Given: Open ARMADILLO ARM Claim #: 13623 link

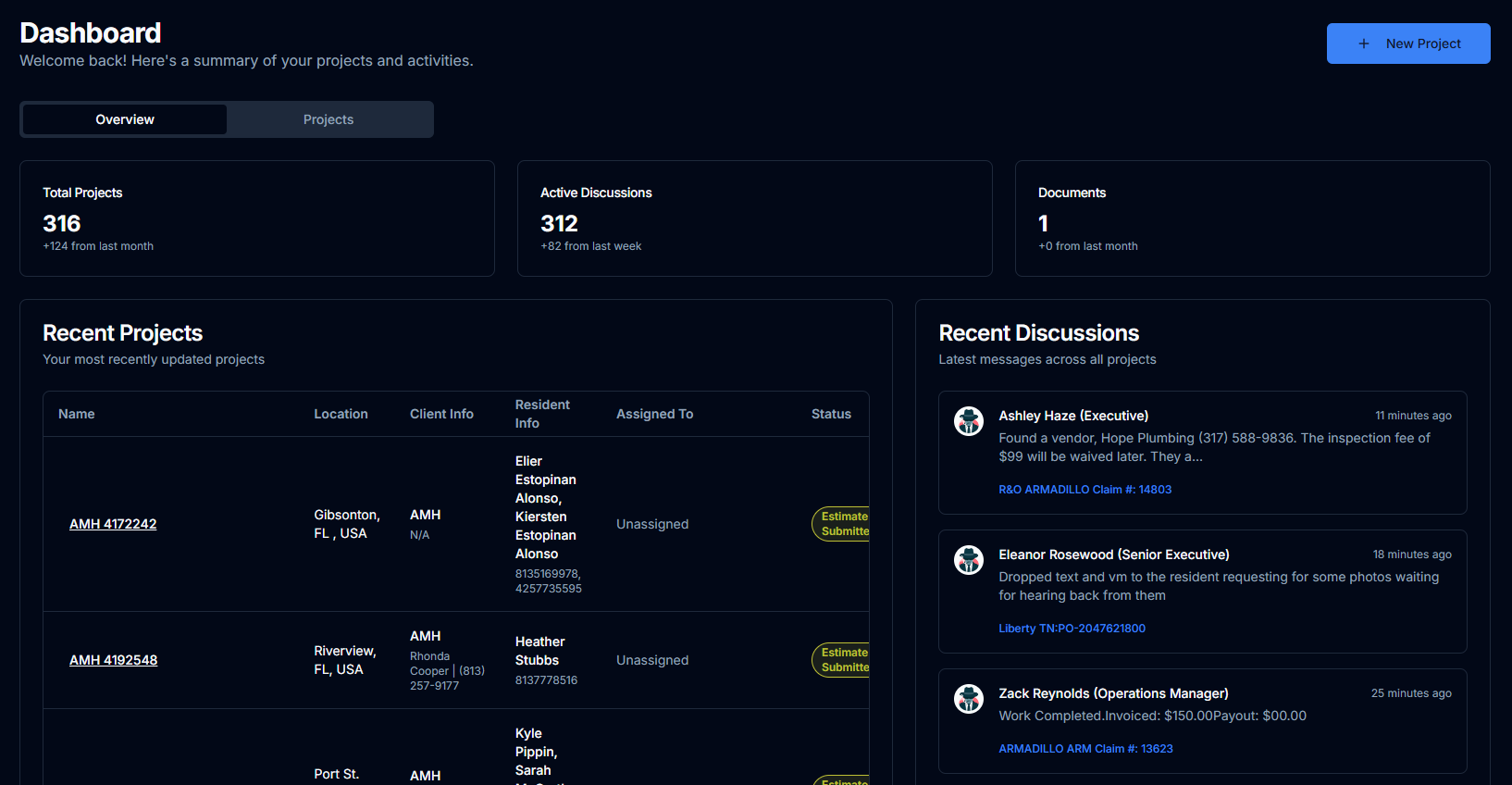Looking at the screenshot, I should 1085,749.
